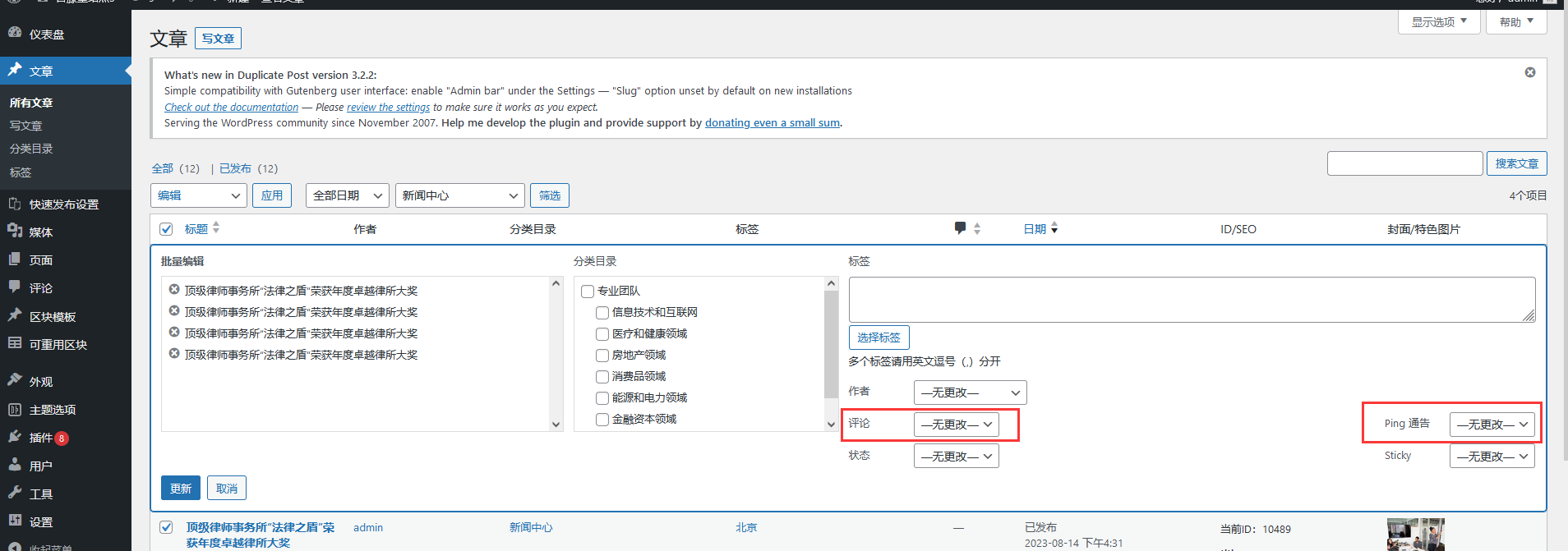This screenshot has height=551, width=1568.
Task: Open the 评论 bulk edit dropdown
Action: [956, 425]
